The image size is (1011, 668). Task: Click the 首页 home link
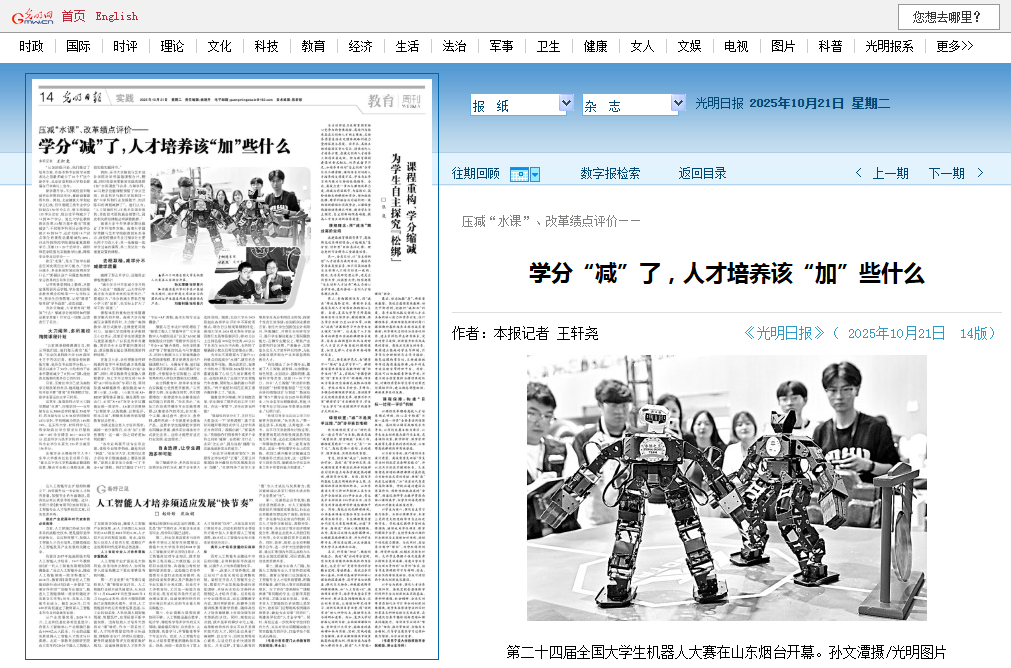[73, 16]
